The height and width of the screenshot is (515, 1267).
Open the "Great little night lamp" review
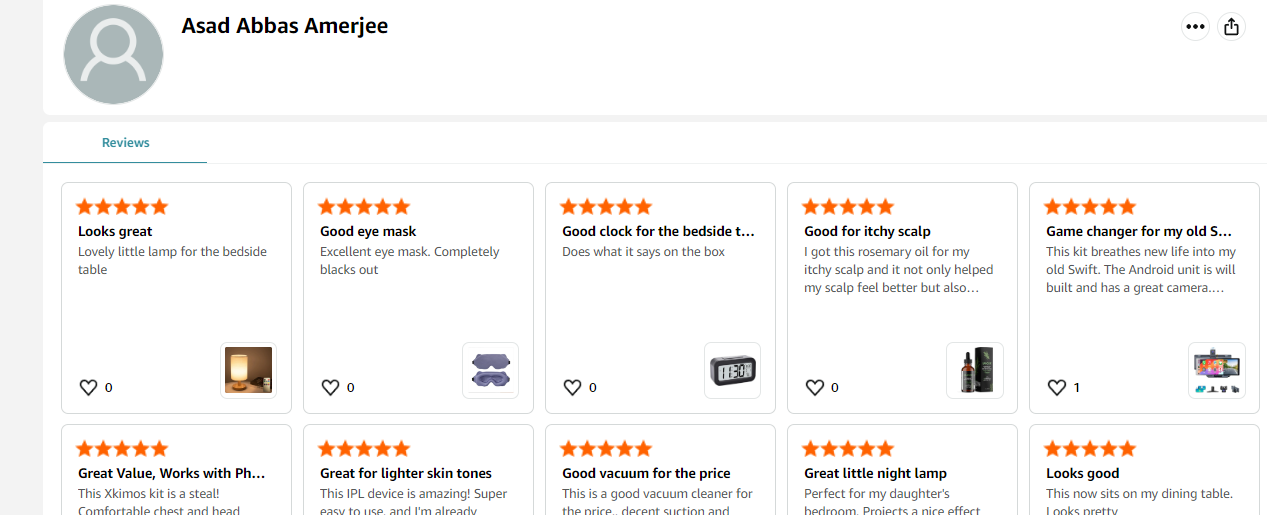point(875,473)
